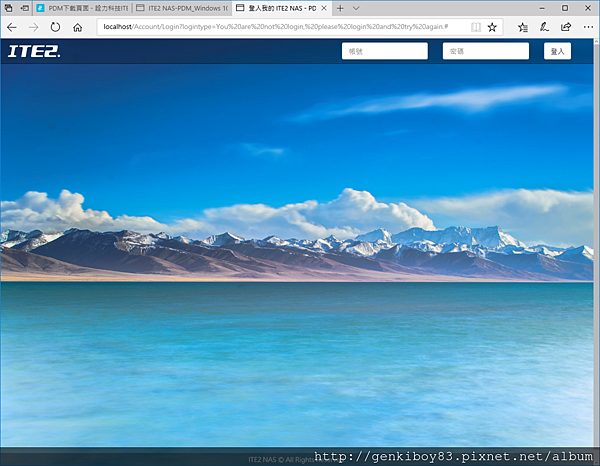Share this page icon
Screen dimensions: 600x466
tap(566, 27)
